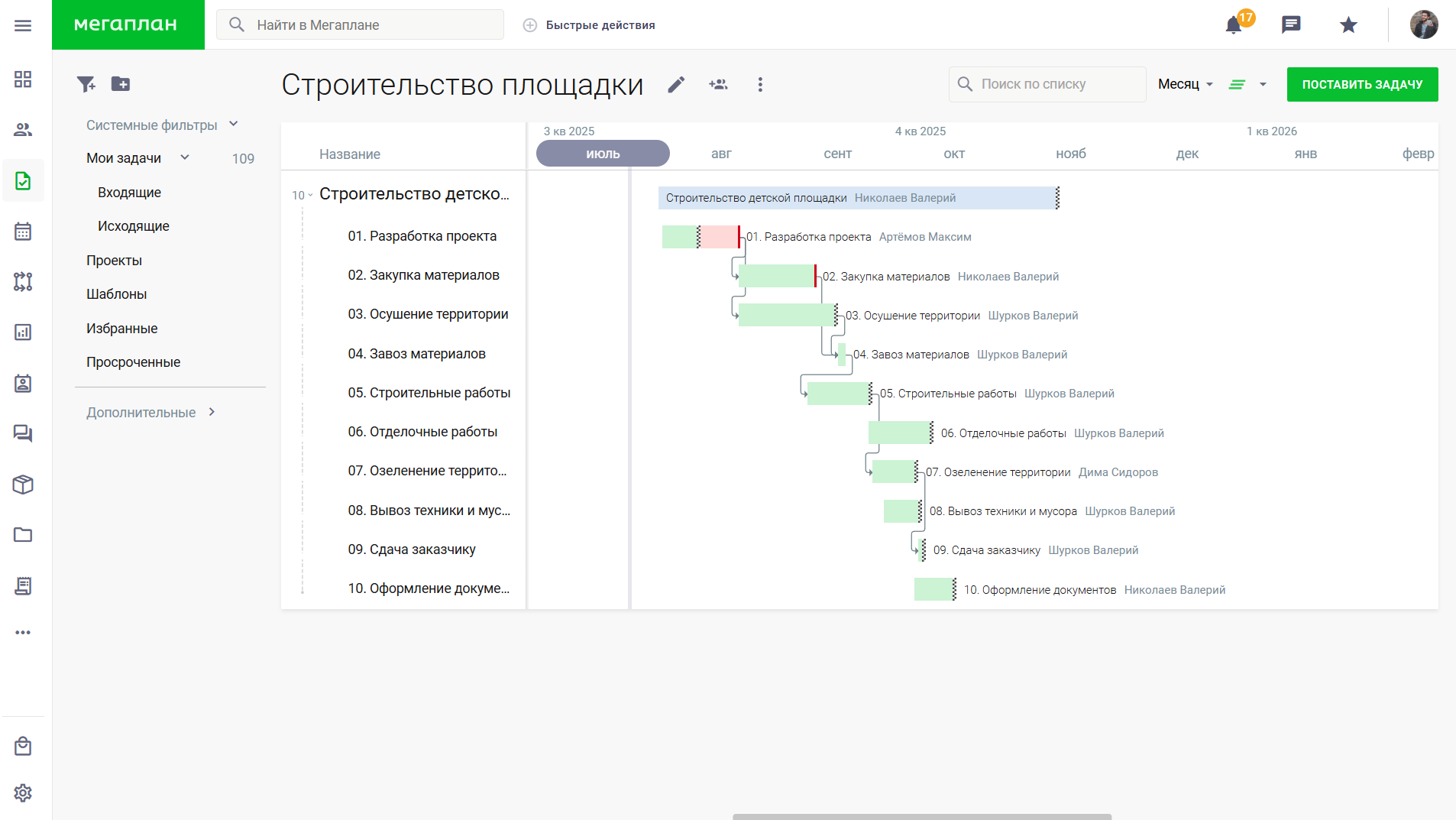Open the Reports chart icon
Image resolution: width=1456 pixels, height=820 pixels.
[23, 332]
